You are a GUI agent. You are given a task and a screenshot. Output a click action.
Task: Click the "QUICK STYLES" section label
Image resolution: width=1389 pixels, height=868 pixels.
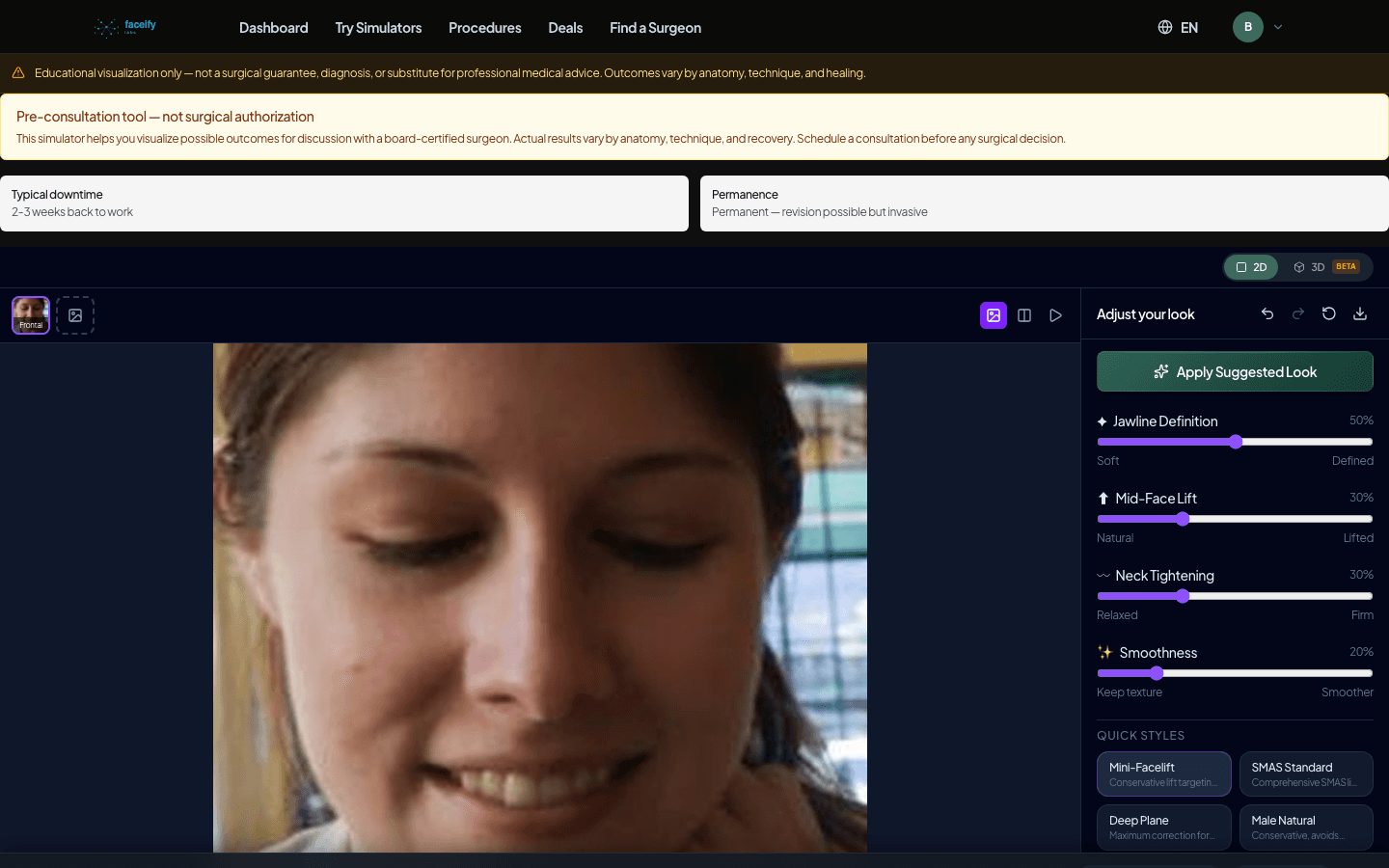[1140, 736]
